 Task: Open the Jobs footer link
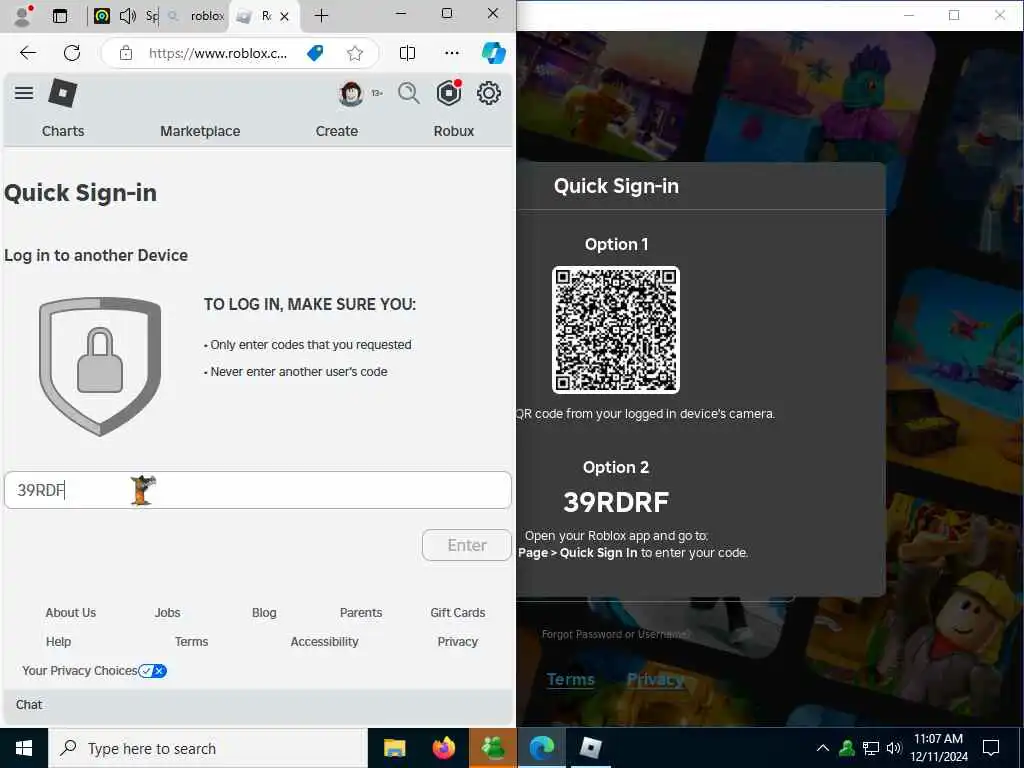click(167, 613)
